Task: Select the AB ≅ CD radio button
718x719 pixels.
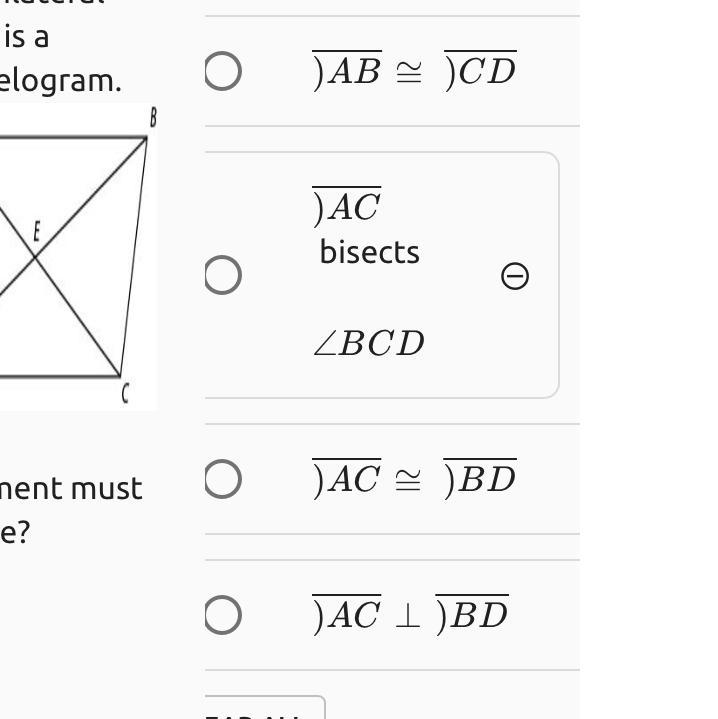Action: pyautogui.click(x=222, y=71)
